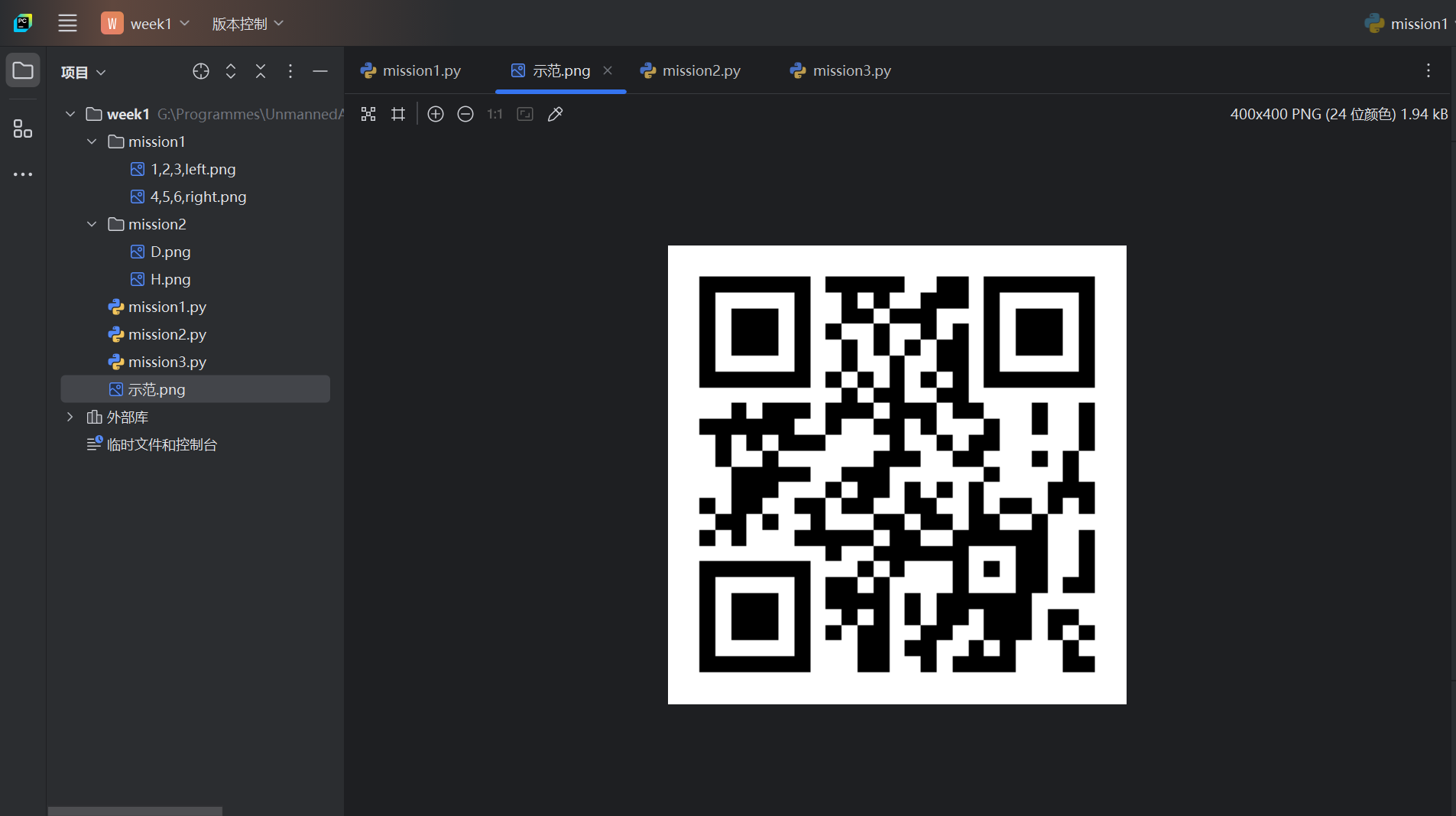Collapse the week1 root folder

point(70,114)
